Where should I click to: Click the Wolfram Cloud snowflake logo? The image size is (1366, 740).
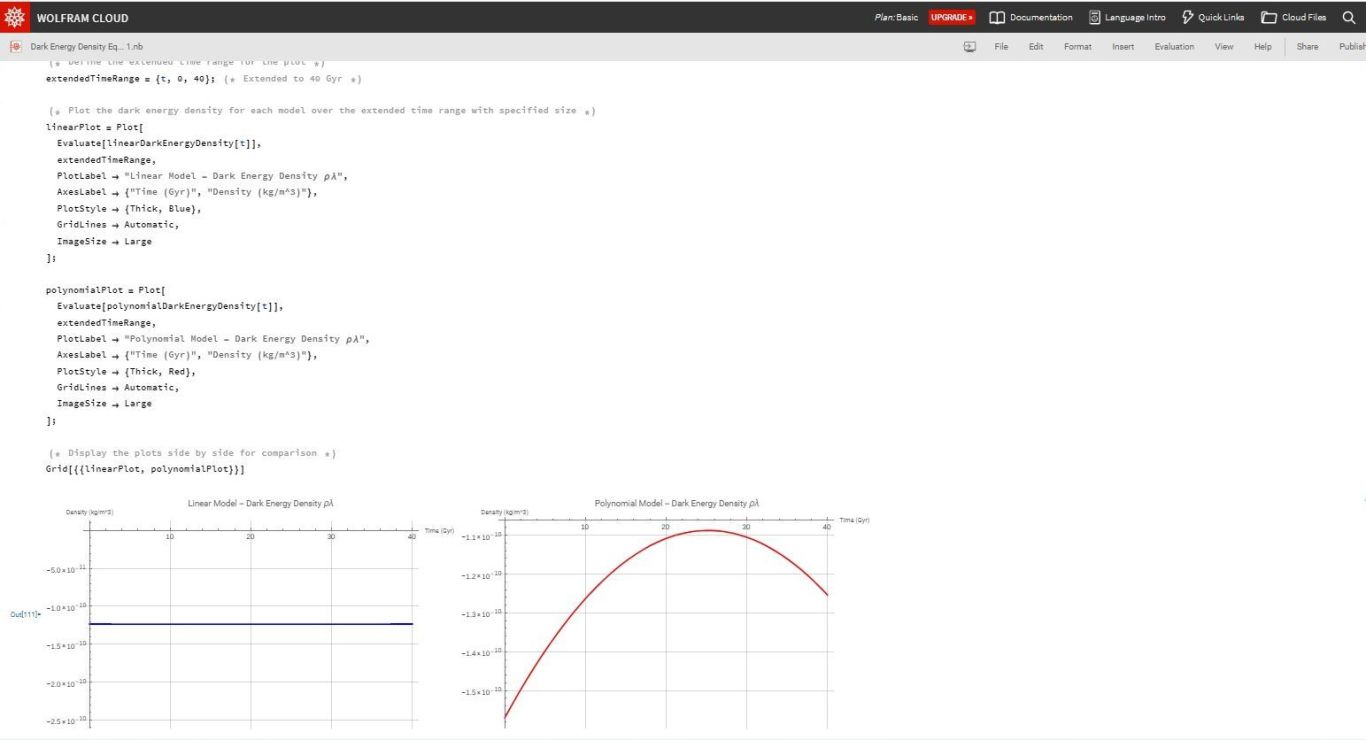point(15,17)
